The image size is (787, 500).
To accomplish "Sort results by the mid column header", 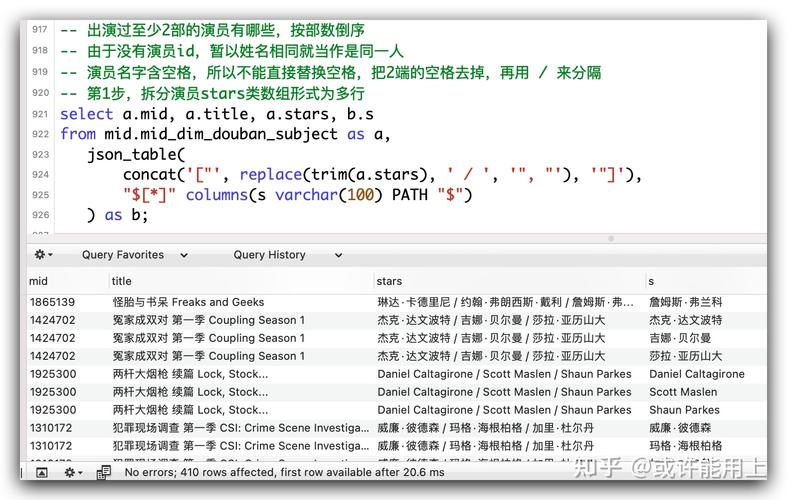I will (38, 281).
